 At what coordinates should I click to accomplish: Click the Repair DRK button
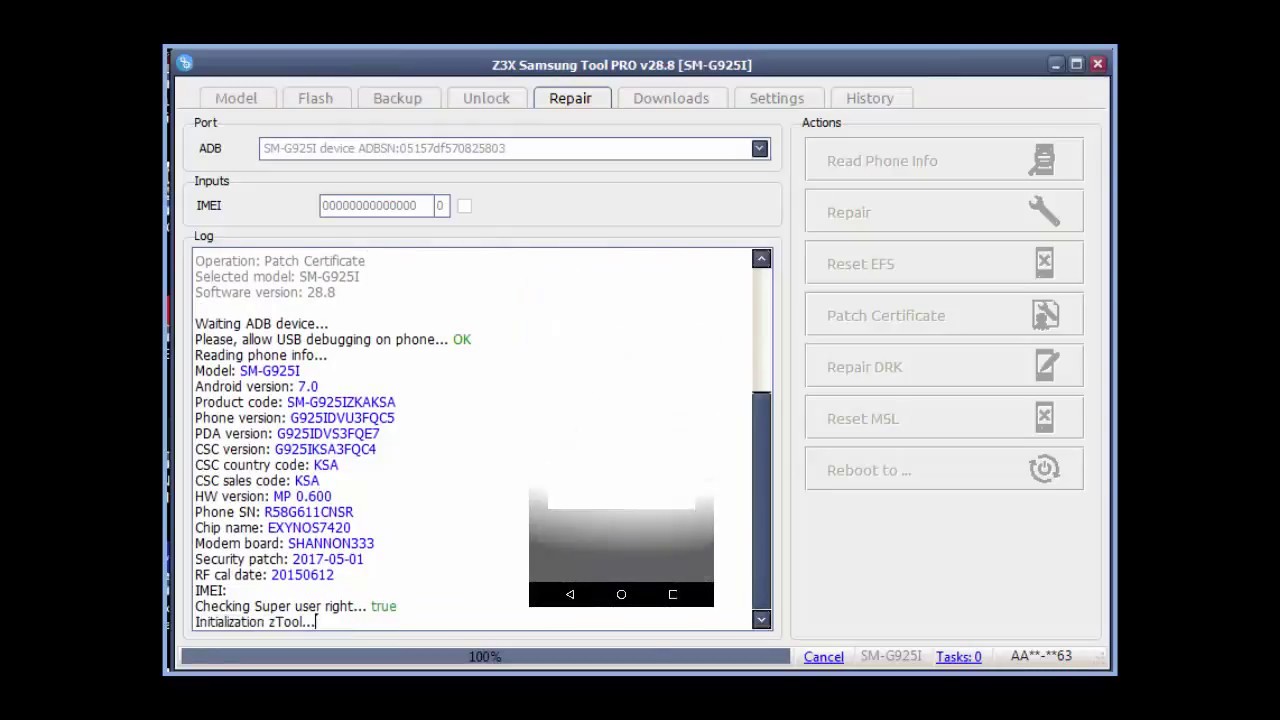pyautogui.click(x=944, y=366)
